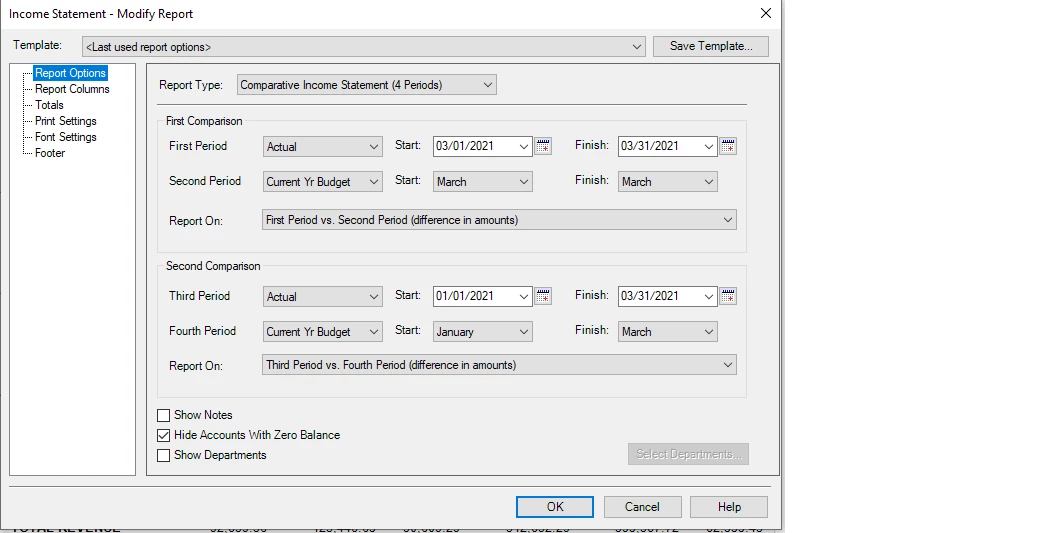Open calendar picker for First Period finish date
The image size is (1063, 533).
click(x=728, y=146)
